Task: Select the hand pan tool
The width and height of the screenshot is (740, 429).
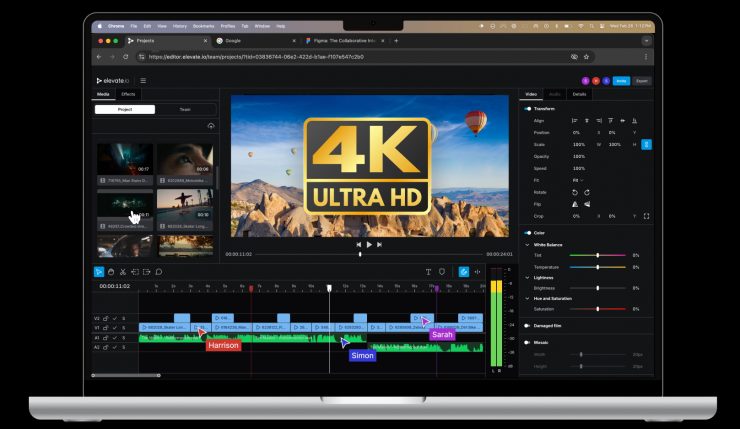Action: pyautogui.click(x=111, y=271)
